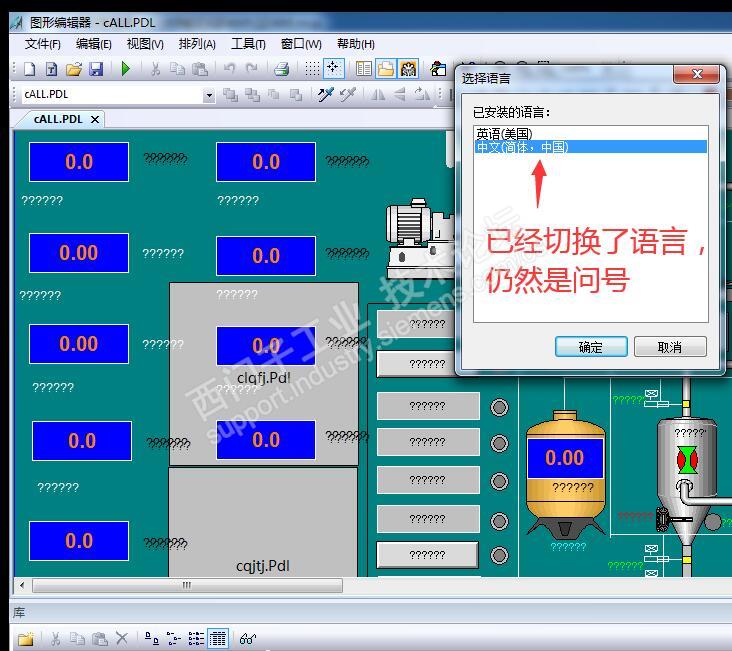The height and width of the screenshot is (651, 732).
Task: Print using the printer icon
Action: (x=282, y=69)
